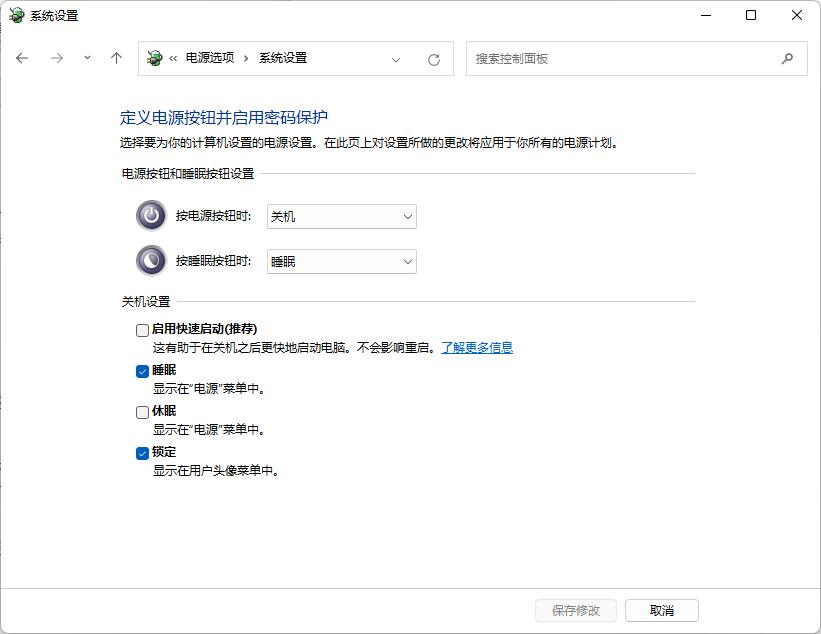Go back with the left arrow
The width and height of the screenshot is (821, 634).
[22, 58]
